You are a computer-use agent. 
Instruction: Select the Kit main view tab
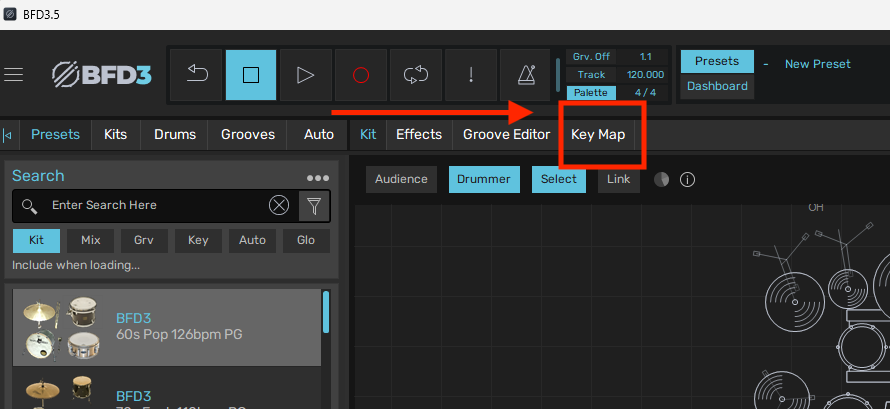click(368, 134)
